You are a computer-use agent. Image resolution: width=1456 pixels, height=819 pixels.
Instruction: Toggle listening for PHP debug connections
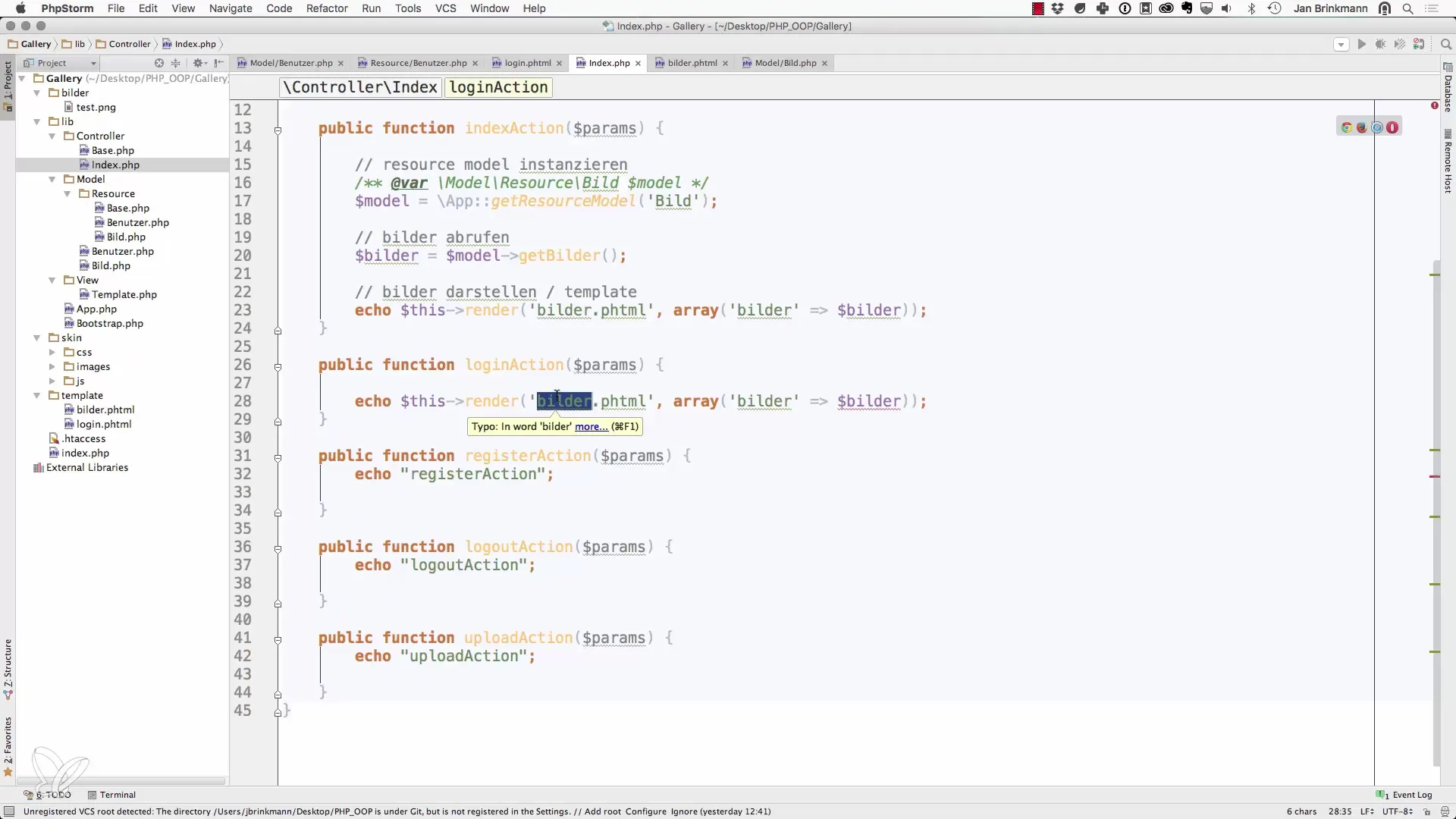pos(1418,44)
